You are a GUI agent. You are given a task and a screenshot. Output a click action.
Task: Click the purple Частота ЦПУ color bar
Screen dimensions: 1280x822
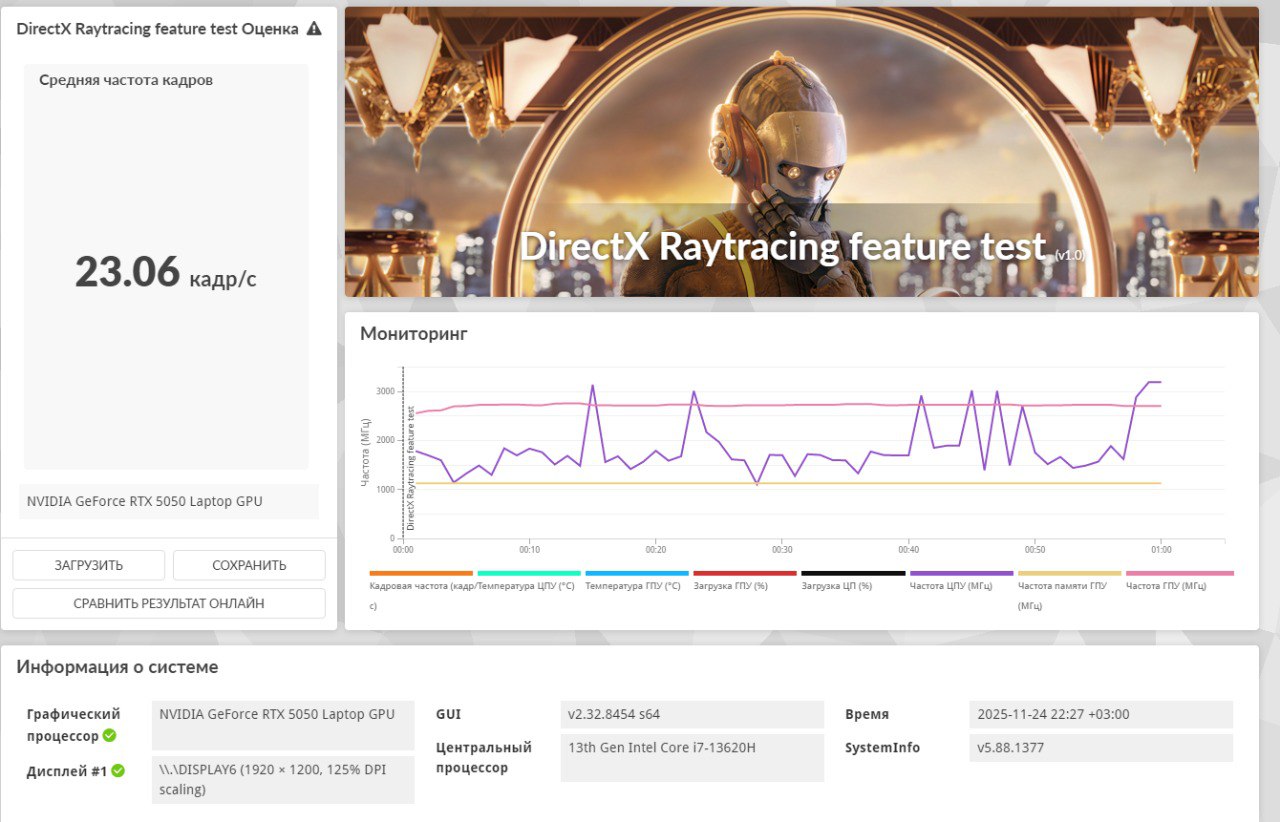961,573
